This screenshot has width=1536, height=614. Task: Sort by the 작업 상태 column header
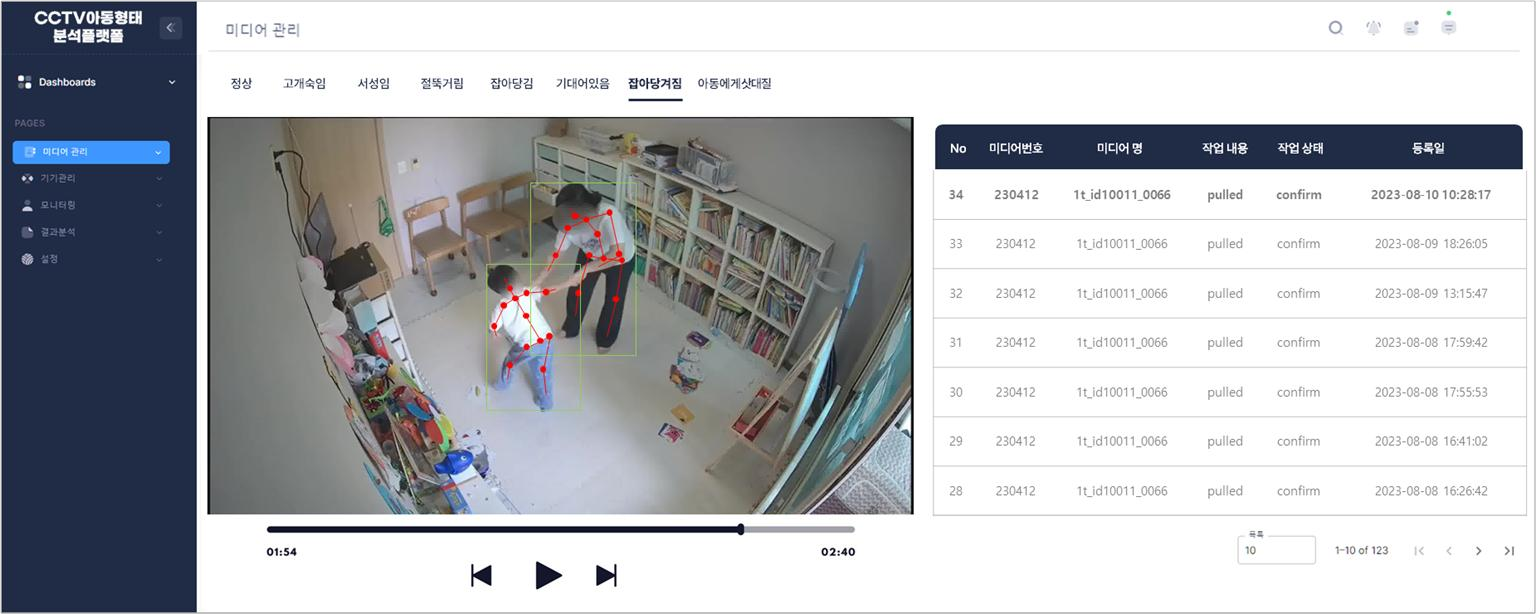(1300, 148)
